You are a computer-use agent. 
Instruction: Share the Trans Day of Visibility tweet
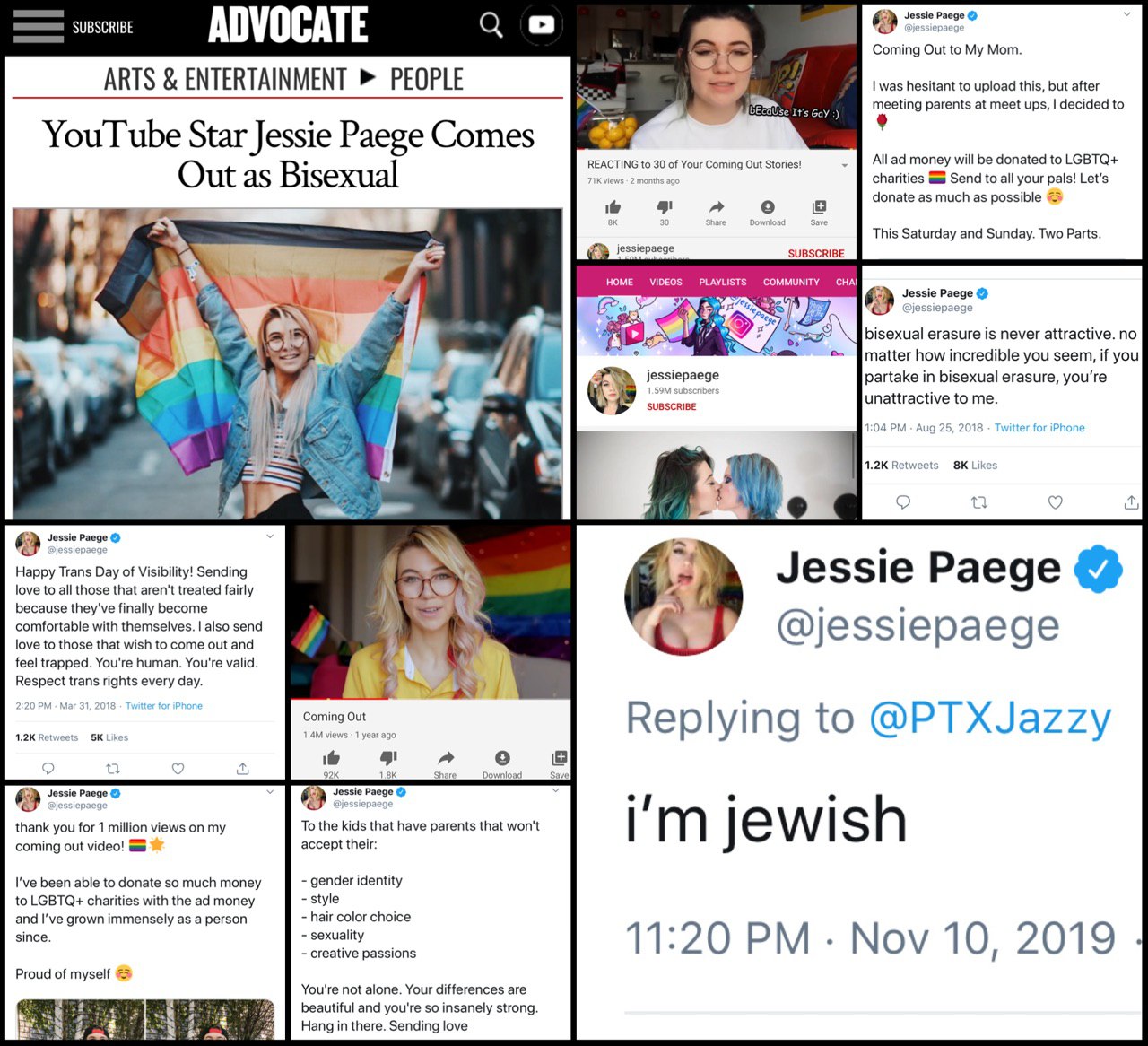click(242, 769)
